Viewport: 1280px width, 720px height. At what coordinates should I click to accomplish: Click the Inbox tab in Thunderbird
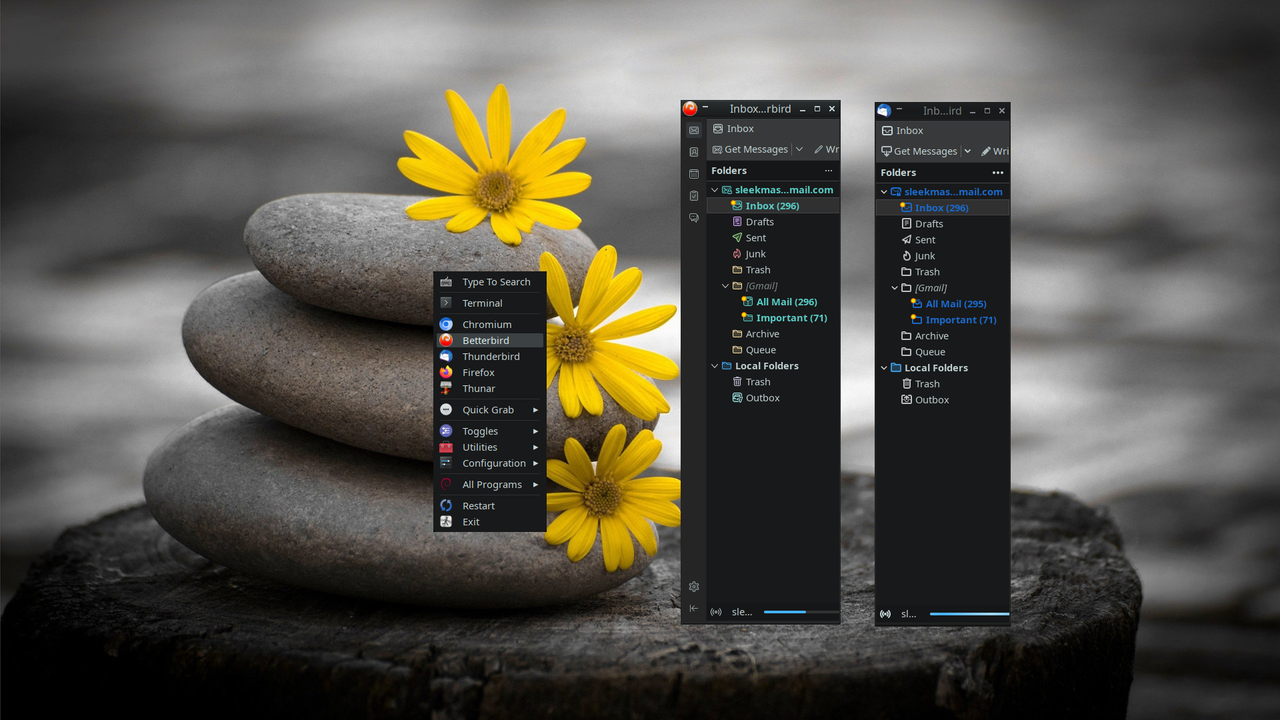(902, 131)
